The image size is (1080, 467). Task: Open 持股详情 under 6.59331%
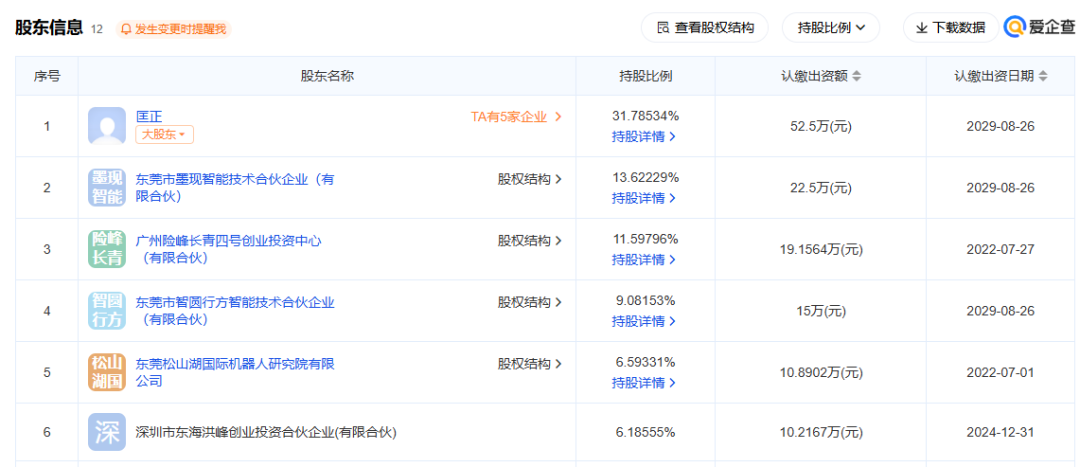pyautogui.click(x=644, y=382)
